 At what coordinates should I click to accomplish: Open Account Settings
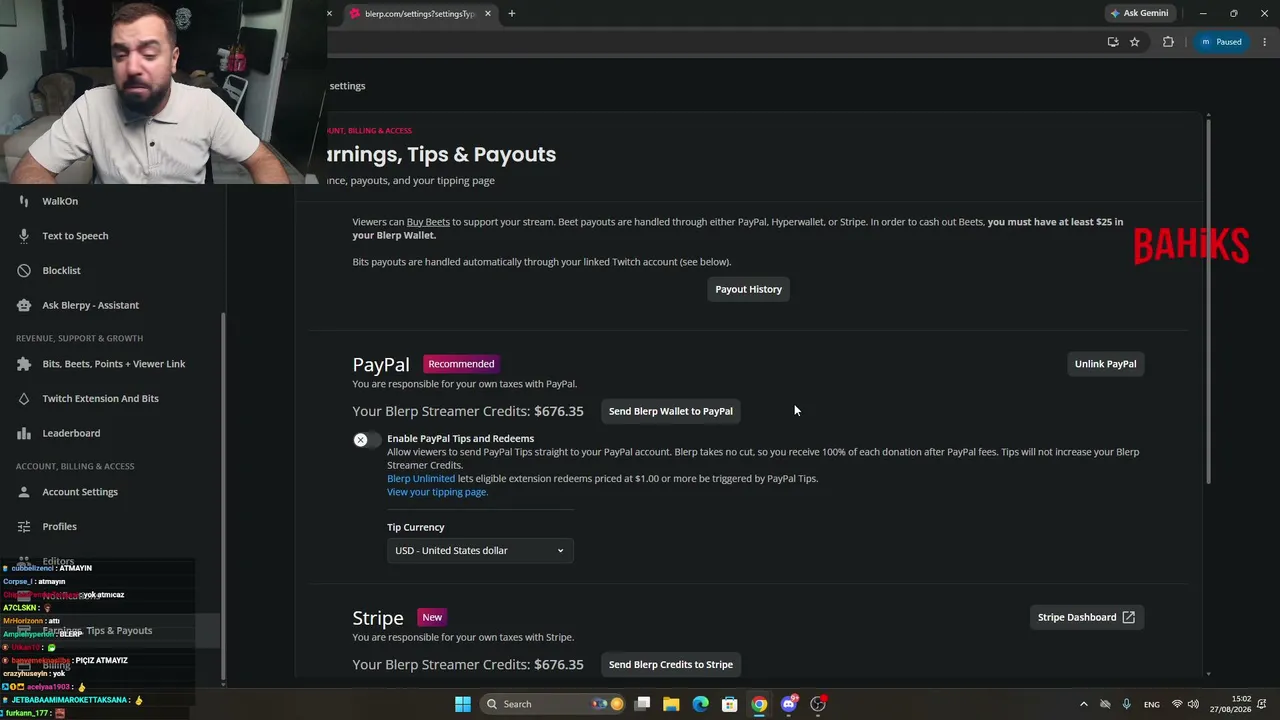click(x=80, y=492)
